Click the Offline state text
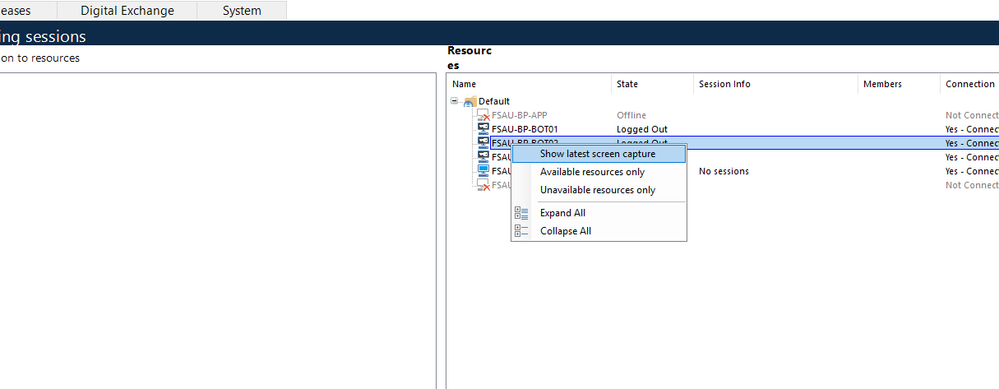This screenshot has width=999, height=389. [x=631, y=116]
